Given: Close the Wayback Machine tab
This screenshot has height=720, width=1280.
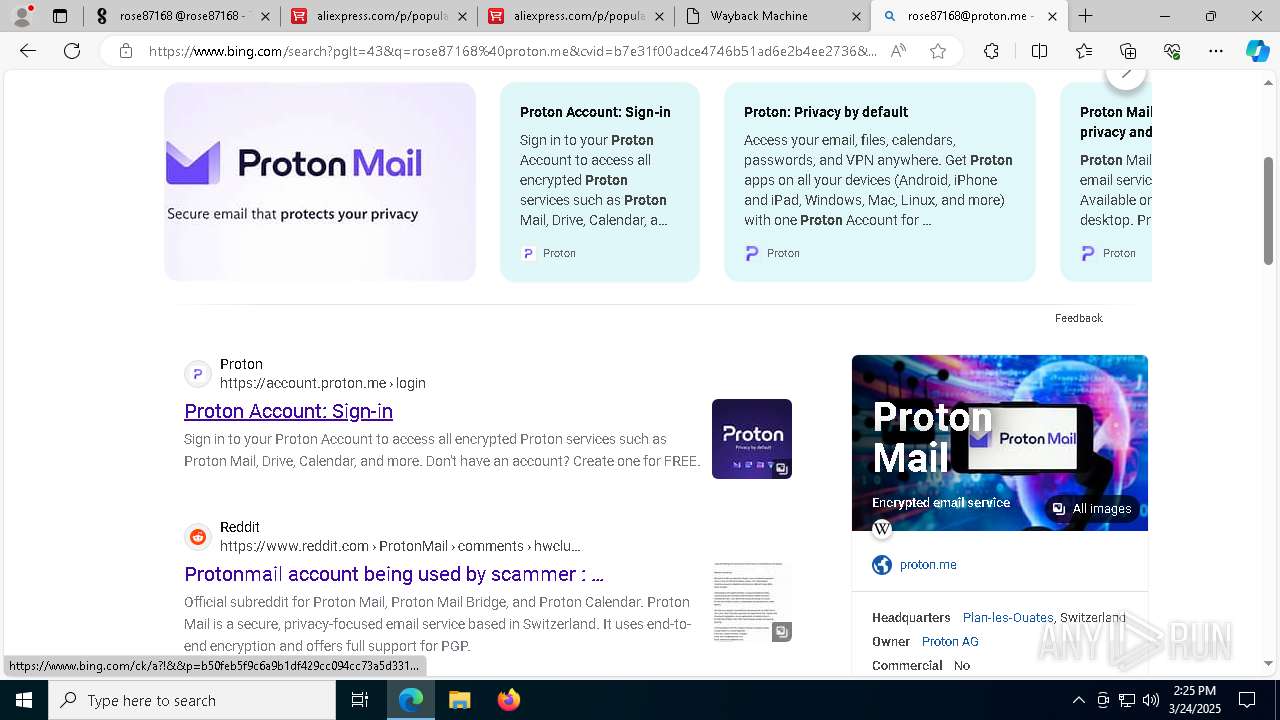Looking at the screenshot, I should [856, 16].
